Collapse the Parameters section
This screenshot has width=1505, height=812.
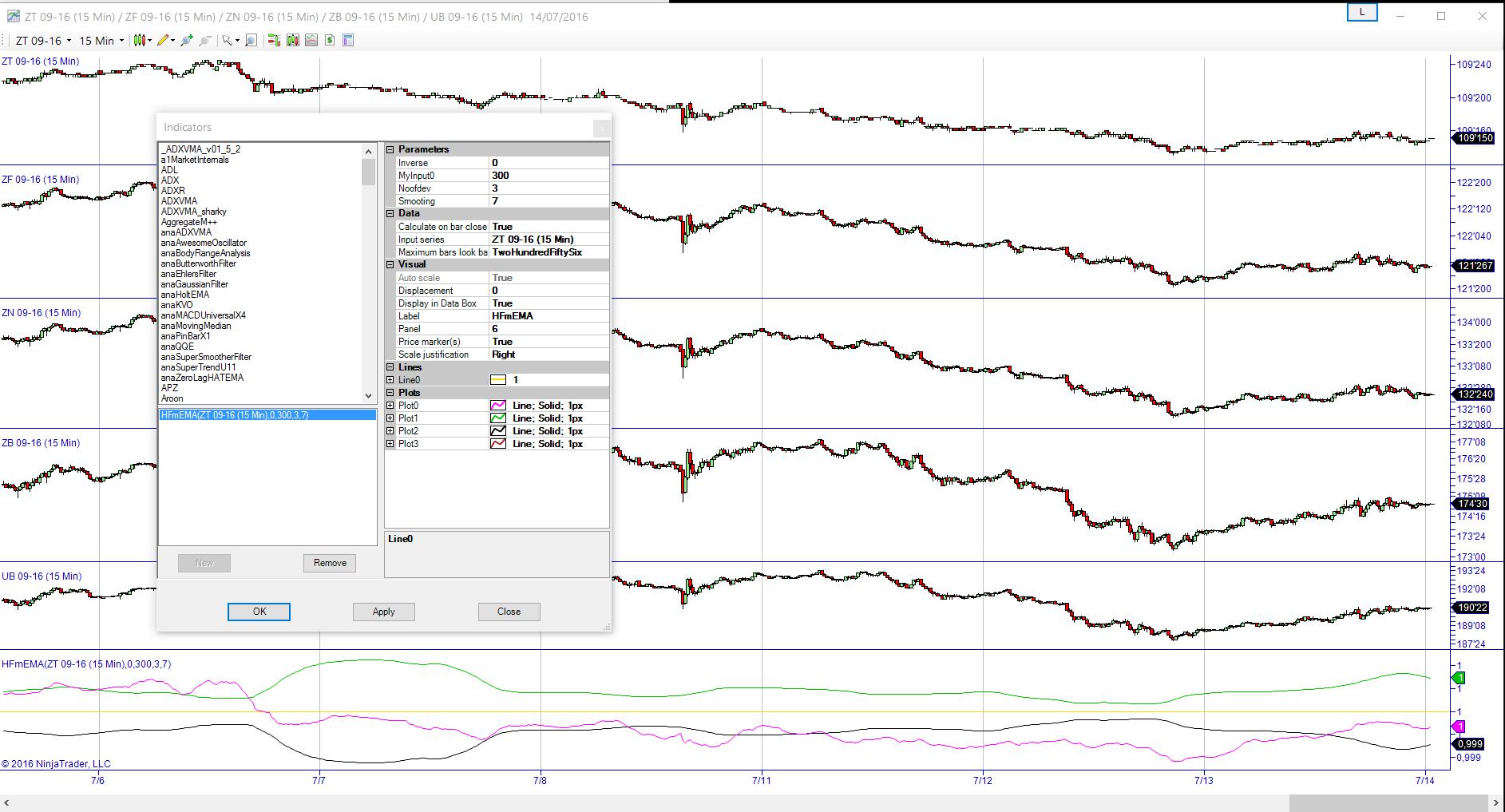390,149
